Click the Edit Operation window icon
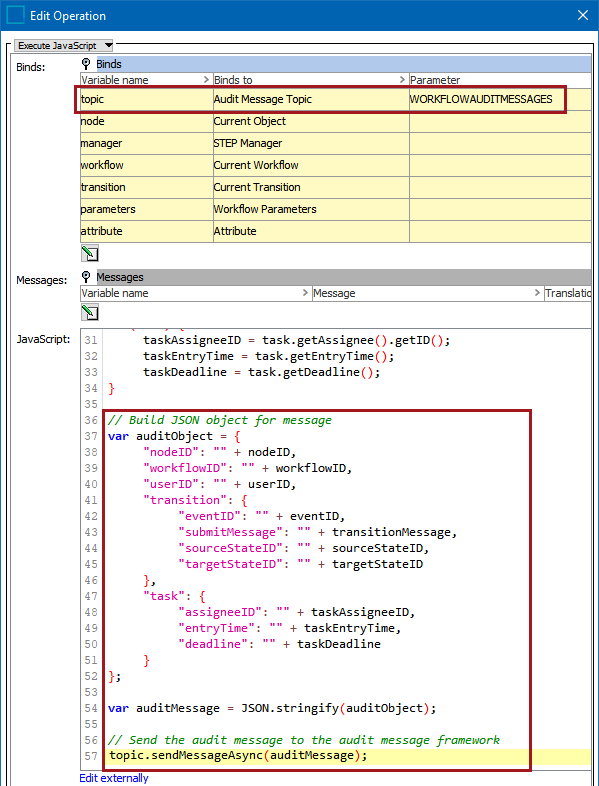Screen dimensions: 599x786 [x=15, y=15]
